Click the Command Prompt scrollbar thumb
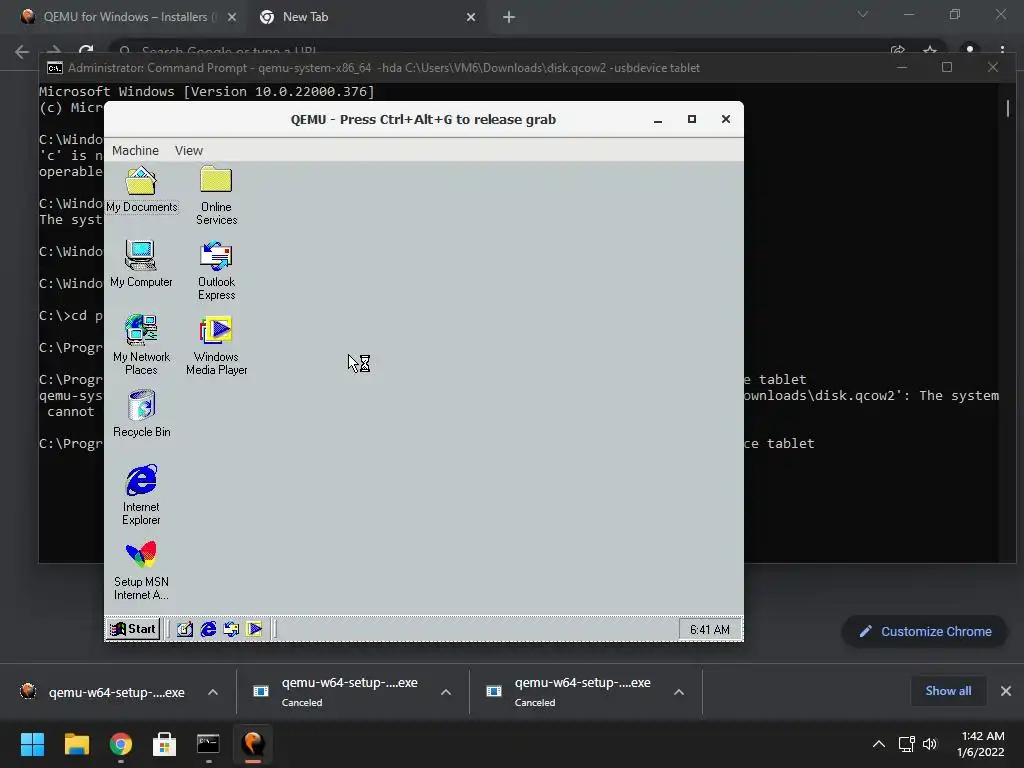Screen dimensions: 1024x768 click(x=1008, y=108)
